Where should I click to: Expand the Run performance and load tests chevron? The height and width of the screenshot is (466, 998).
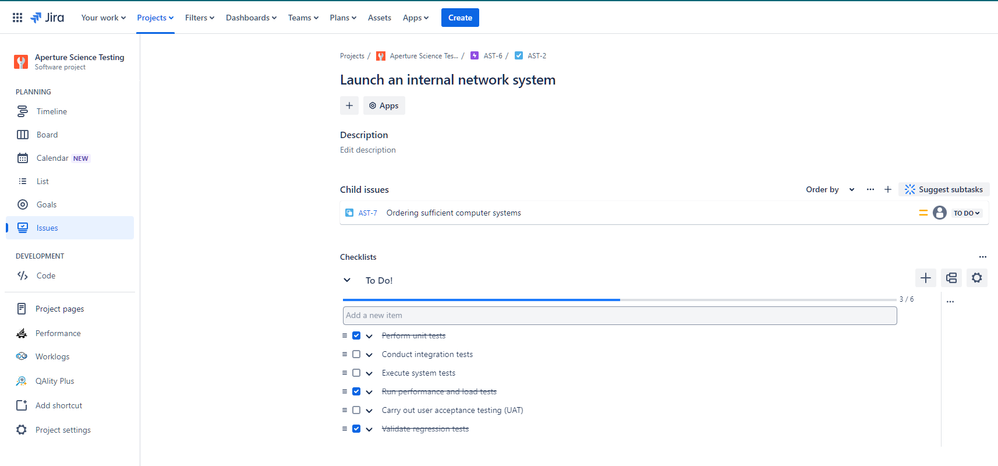(369, 392)
